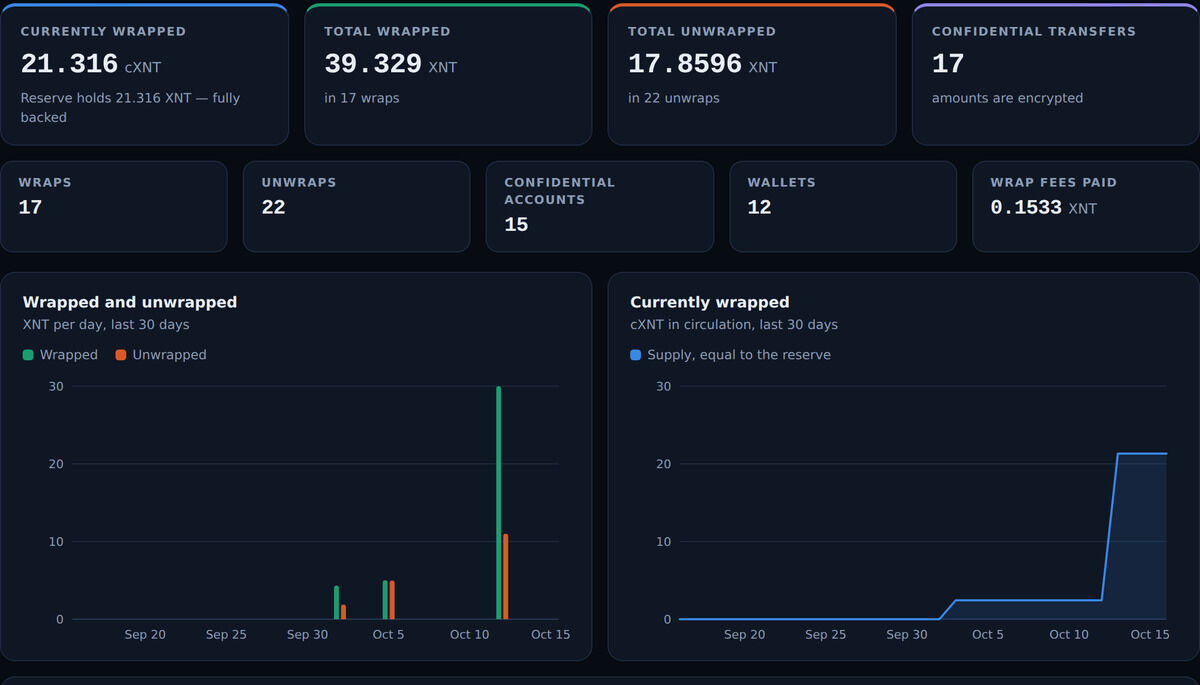Click the Unwraps stat label
The height and width of the screenshot is (685, 1200).
pos(299,183)
